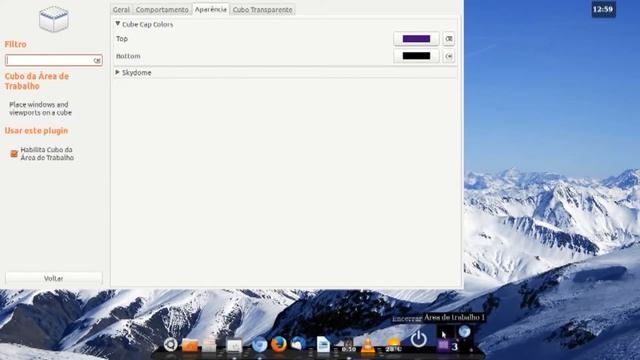
Task: Reset the Bottom cap color to default
Action: 449,56
